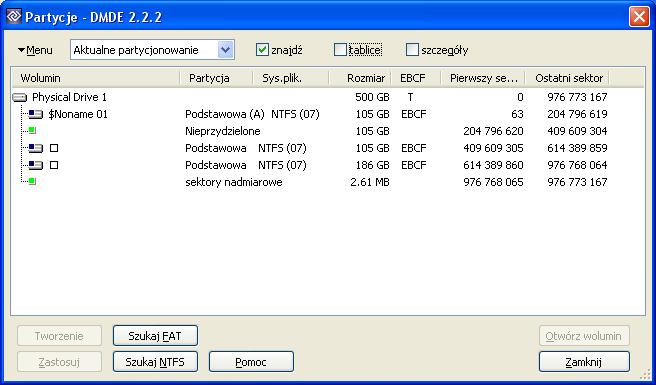Click the Pierwszy se... column header

coord(483,78)
